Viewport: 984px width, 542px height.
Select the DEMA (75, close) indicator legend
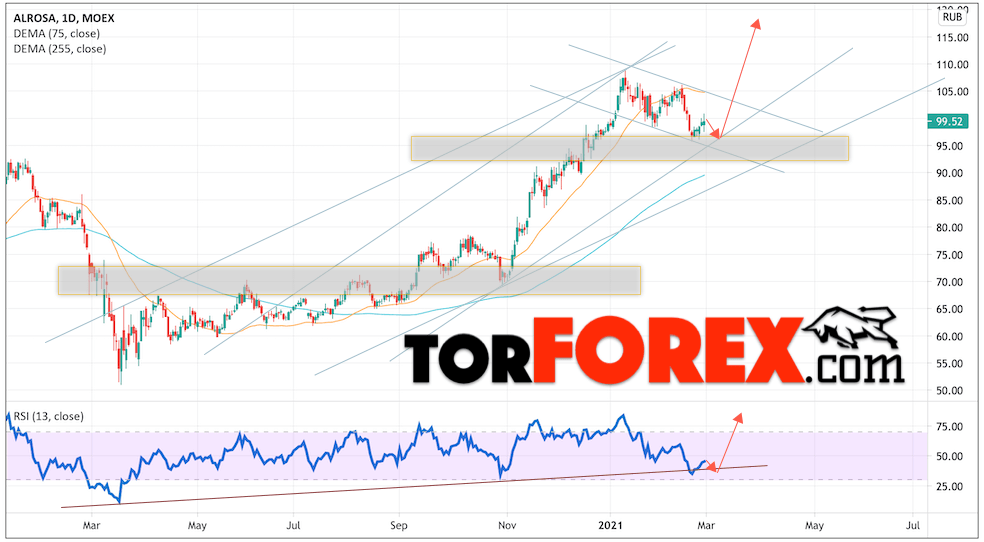56,33
